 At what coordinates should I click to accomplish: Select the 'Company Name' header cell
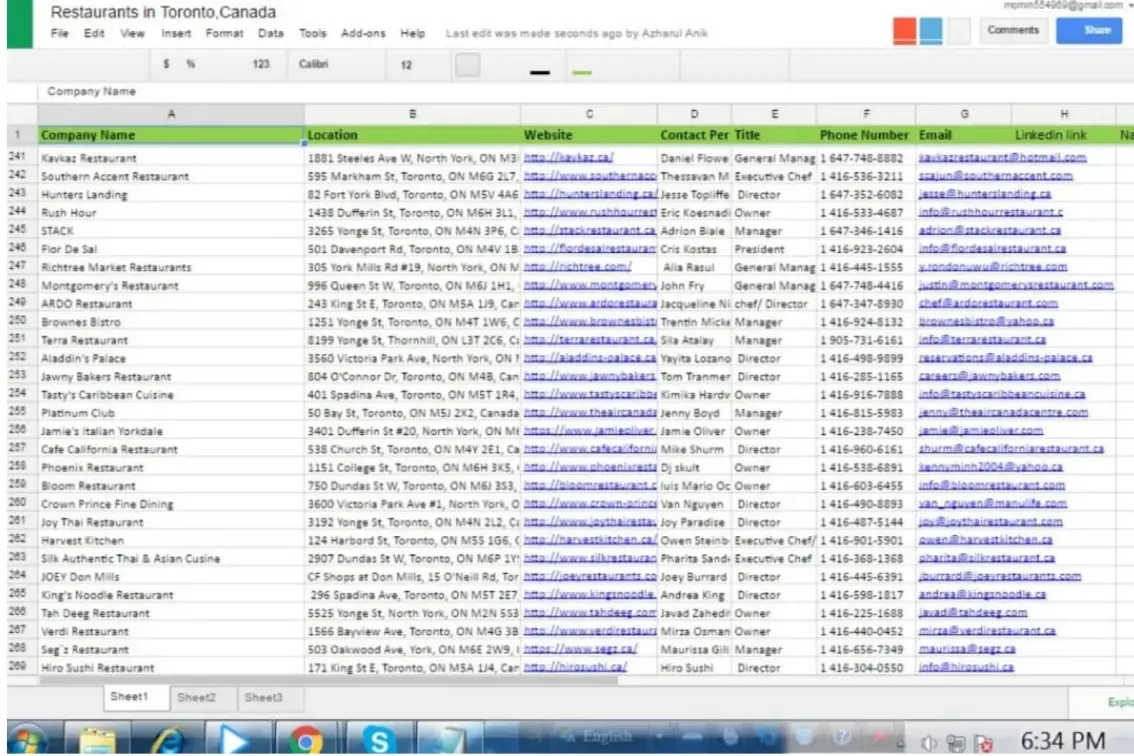point(171,135)
